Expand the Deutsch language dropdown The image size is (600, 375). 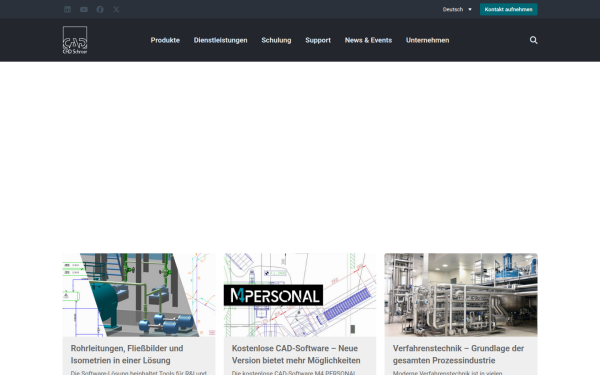pos(457,10)
